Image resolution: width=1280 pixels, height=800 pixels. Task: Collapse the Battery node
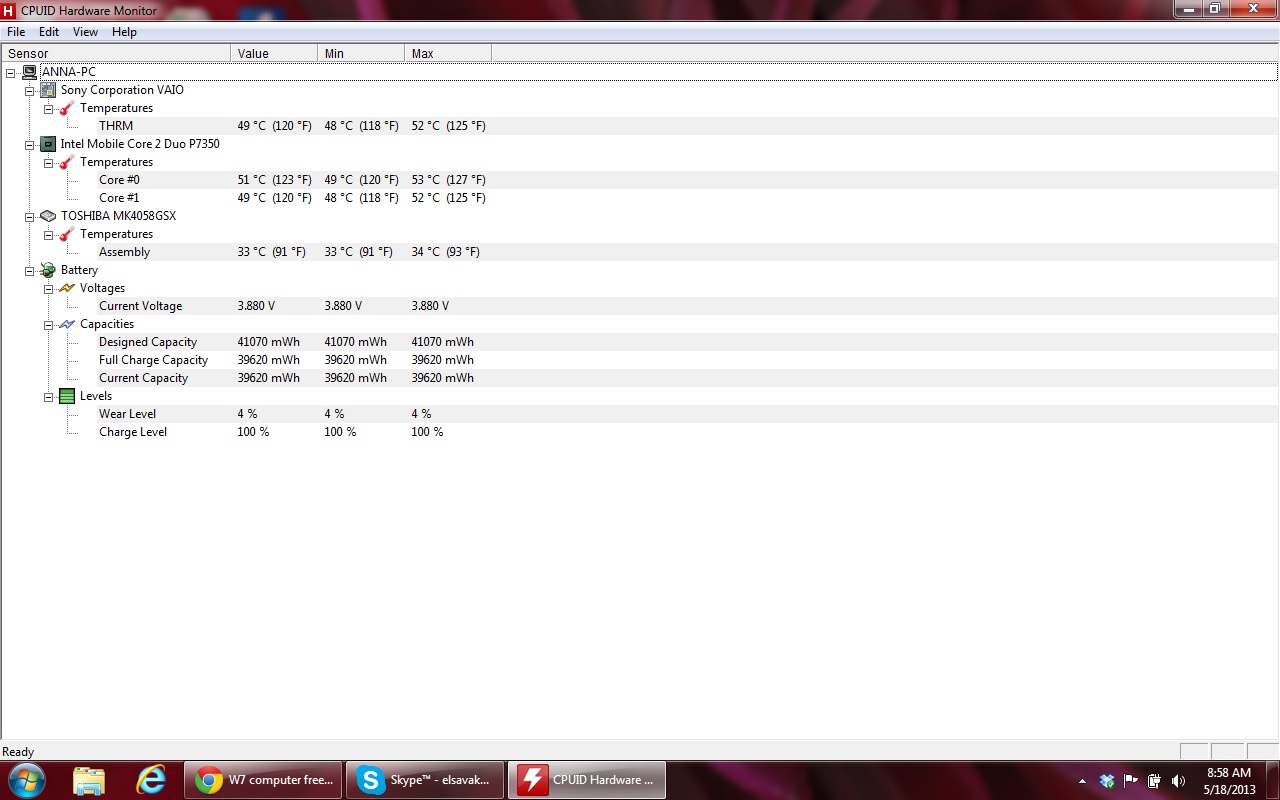click(29, 270)
